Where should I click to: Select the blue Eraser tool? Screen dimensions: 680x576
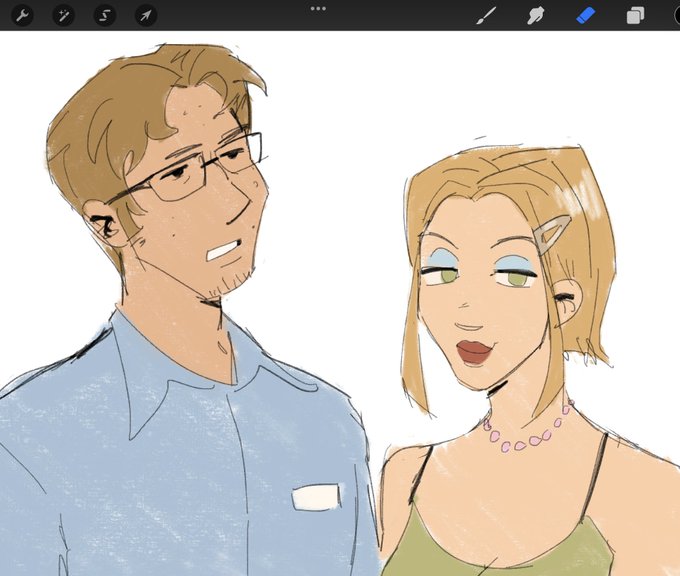click(585, 16)
